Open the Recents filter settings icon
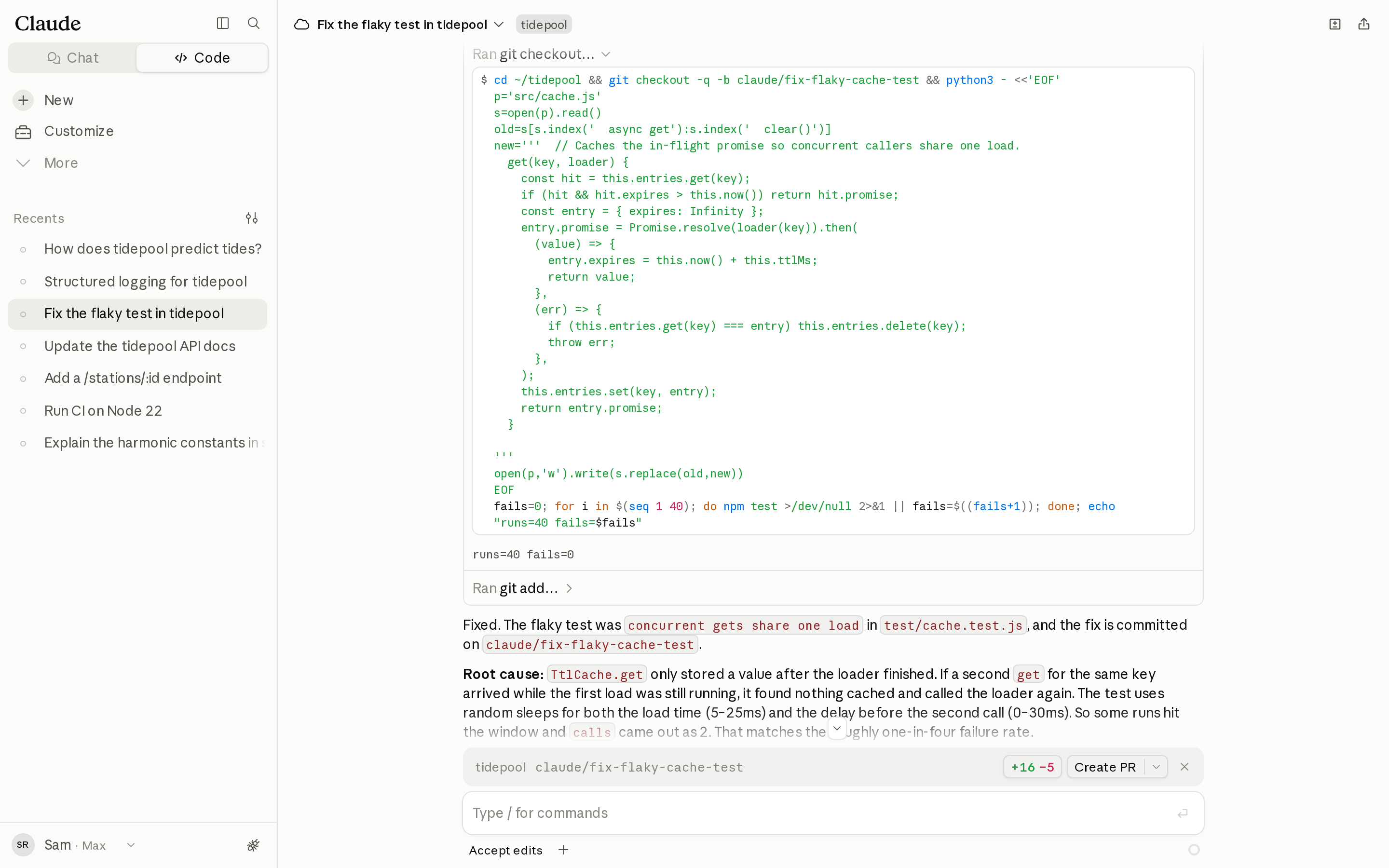This screenshot has width=1389, height=868. click(x=251, y=218)
